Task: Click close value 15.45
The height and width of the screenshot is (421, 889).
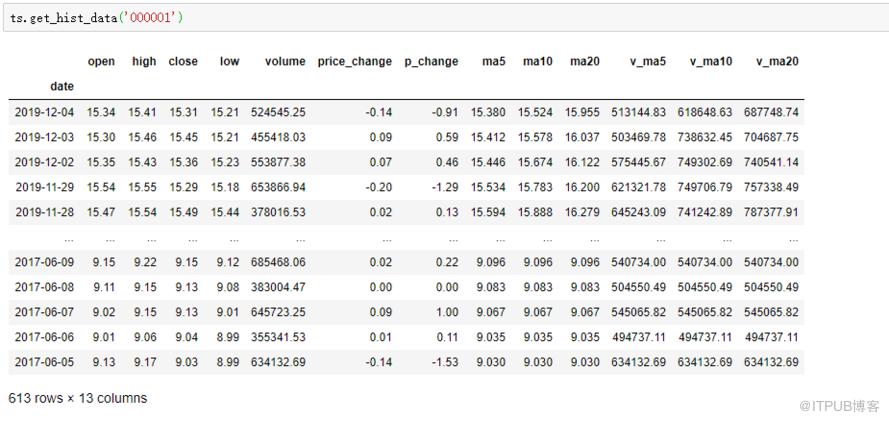Action: (184, 137)
